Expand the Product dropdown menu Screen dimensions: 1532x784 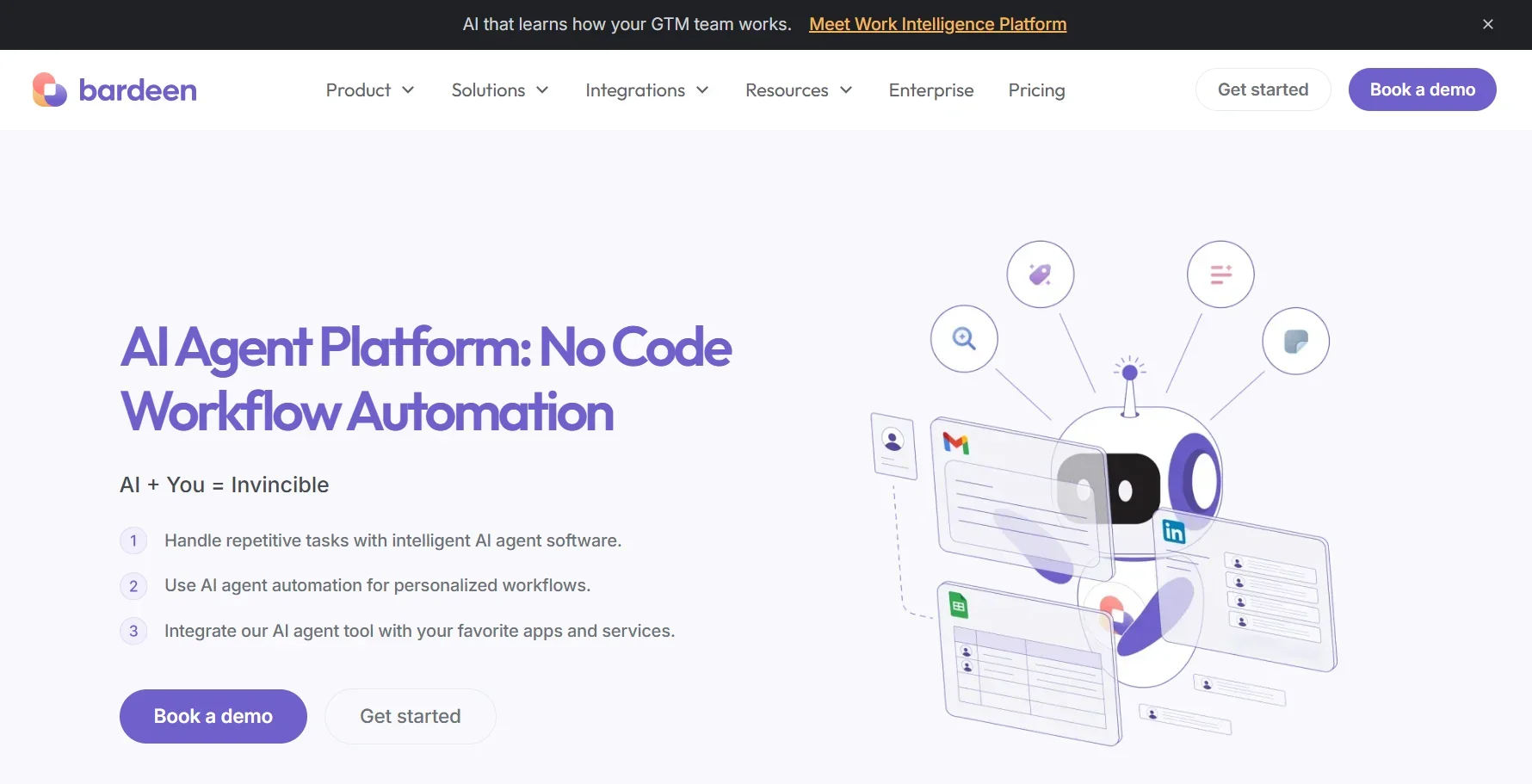[x=370, y=90]
